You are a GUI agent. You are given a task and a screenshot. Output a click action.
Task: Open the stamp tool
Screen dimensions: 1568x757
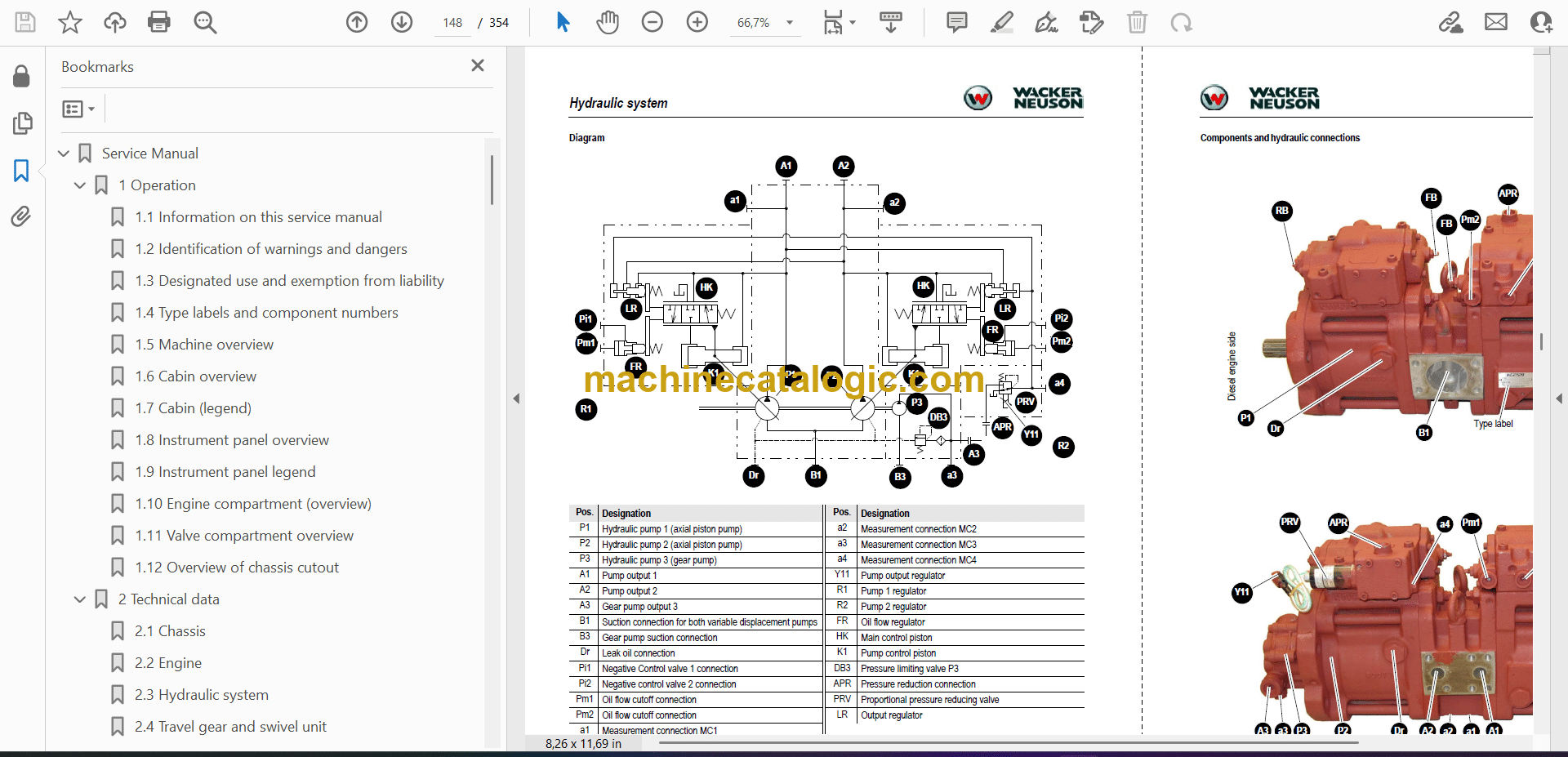point(1092,22)
